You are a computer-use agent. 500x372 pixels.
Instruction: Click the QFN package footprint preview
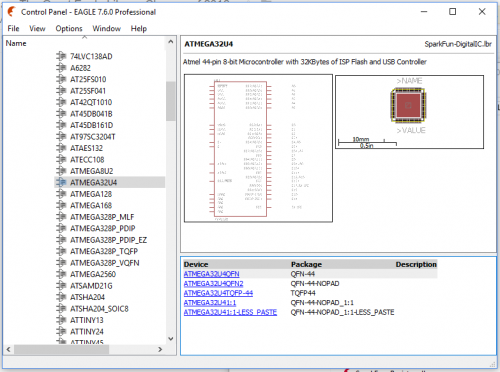tap(409, 112)
